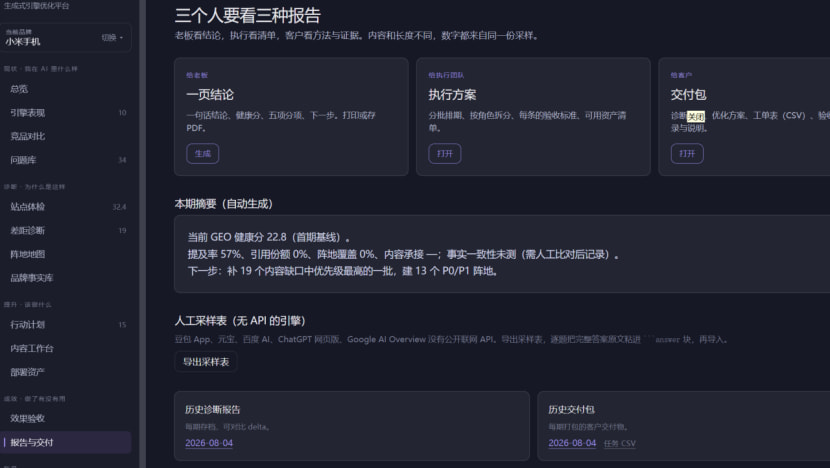Open the 切换 brand switcher dropdown
The image size is (830, 468).
click(112, 38)
